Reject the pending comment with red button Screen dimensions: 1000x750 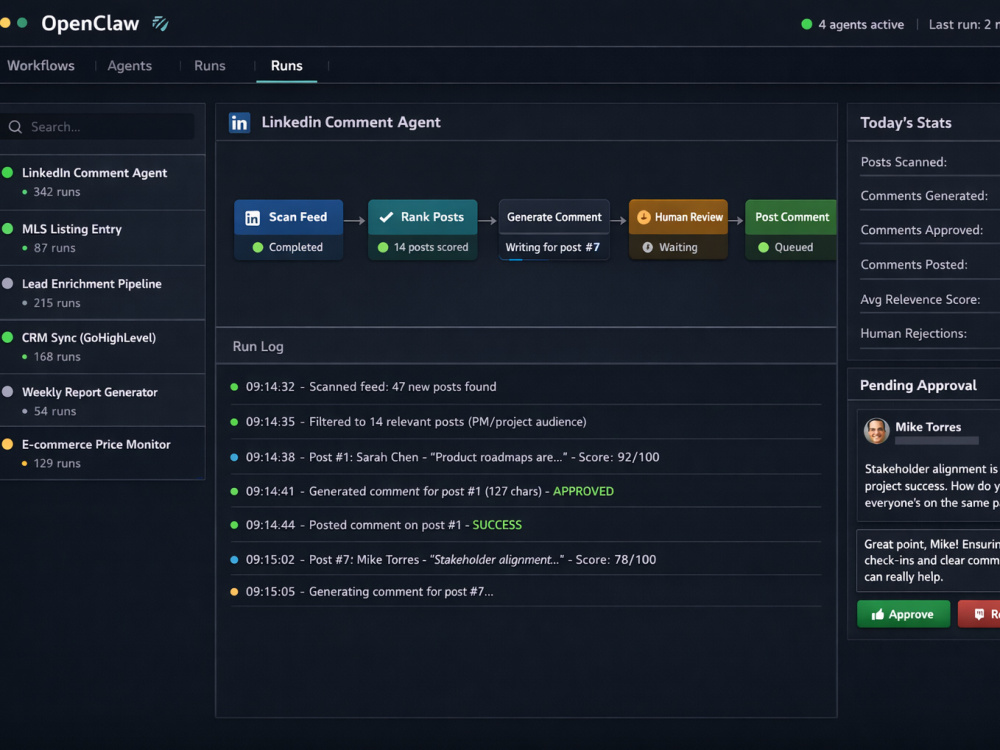pyautogui.click(x=979, y=614)
